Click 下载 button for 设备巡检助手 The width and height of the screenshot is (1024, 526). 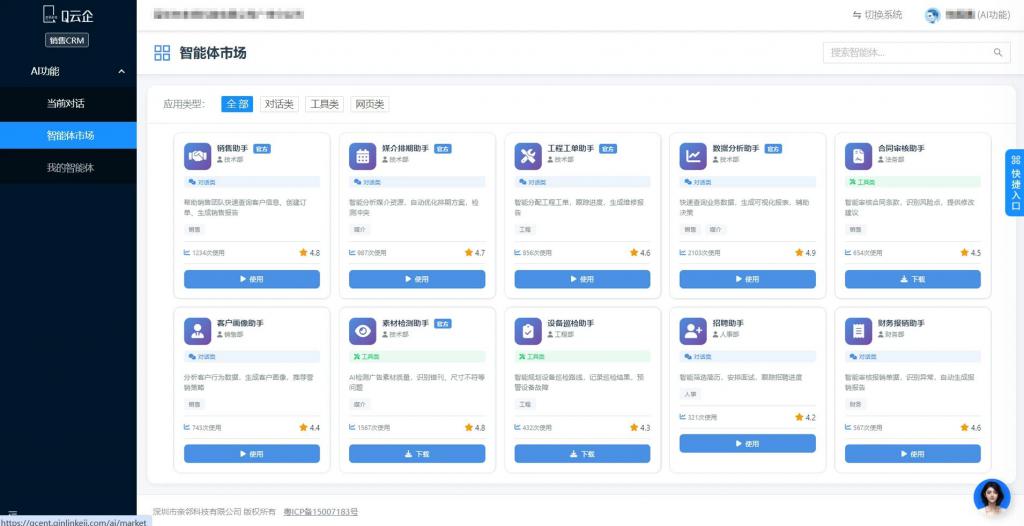pos(582,453)
